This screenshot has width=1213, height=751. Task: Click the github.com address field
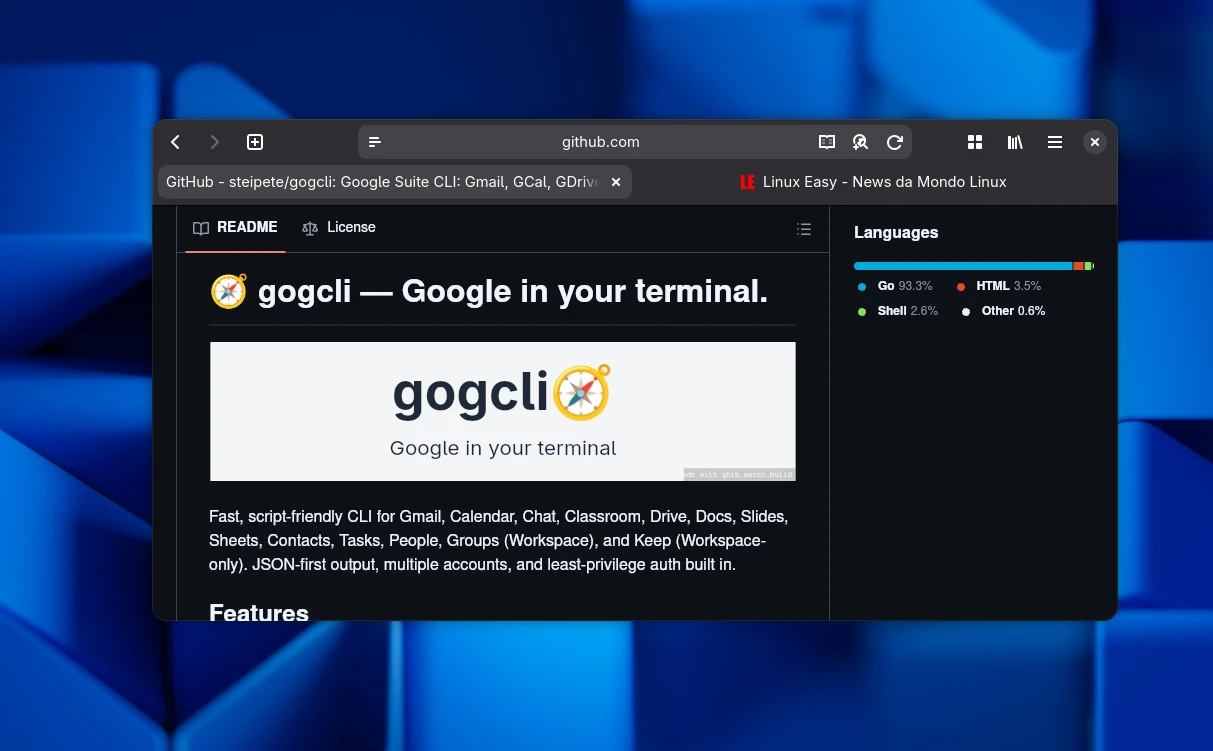(600, 142)
